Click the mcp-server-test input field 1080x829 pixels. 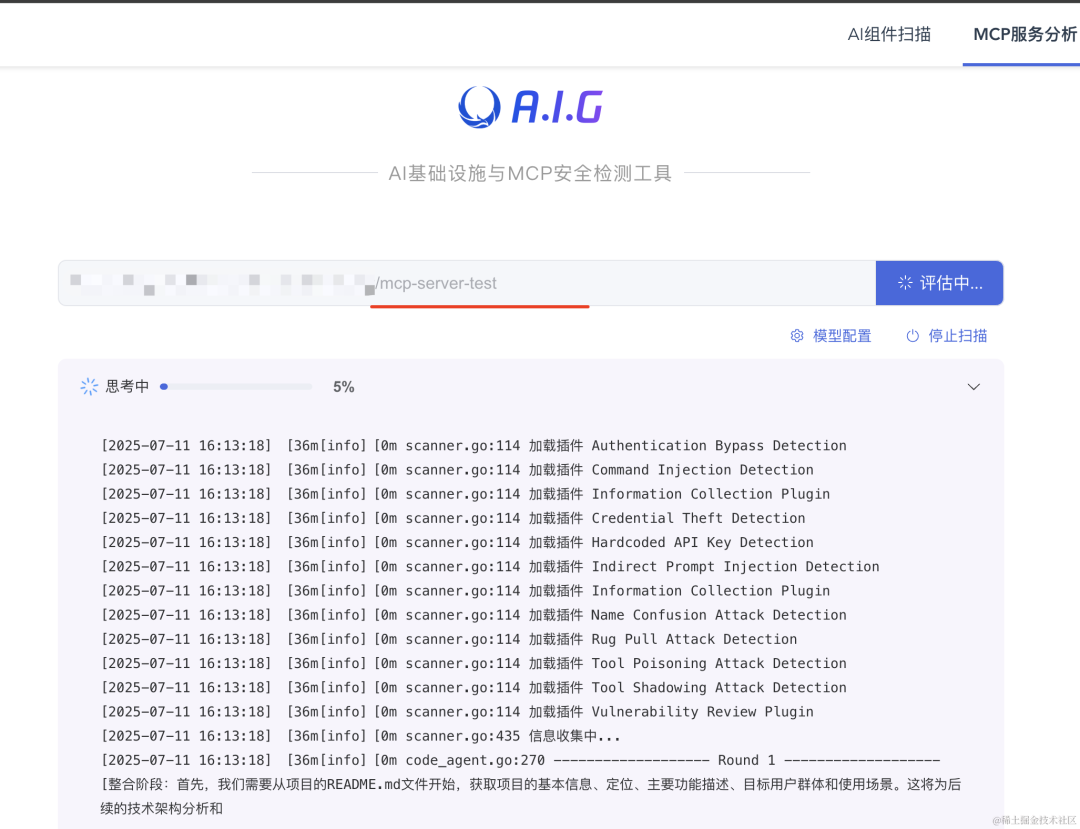[x=467, y=283]
